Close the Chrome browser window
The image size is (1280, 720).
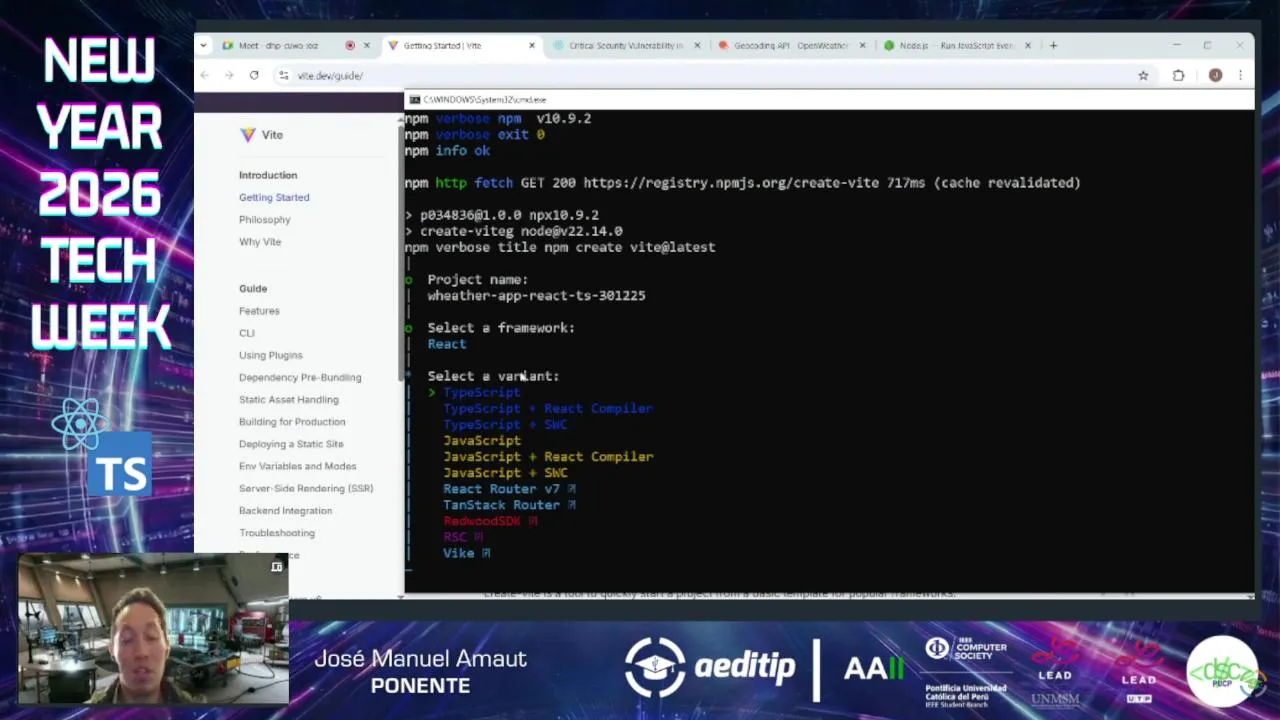pyautogui.click(x=1239, y=45)
